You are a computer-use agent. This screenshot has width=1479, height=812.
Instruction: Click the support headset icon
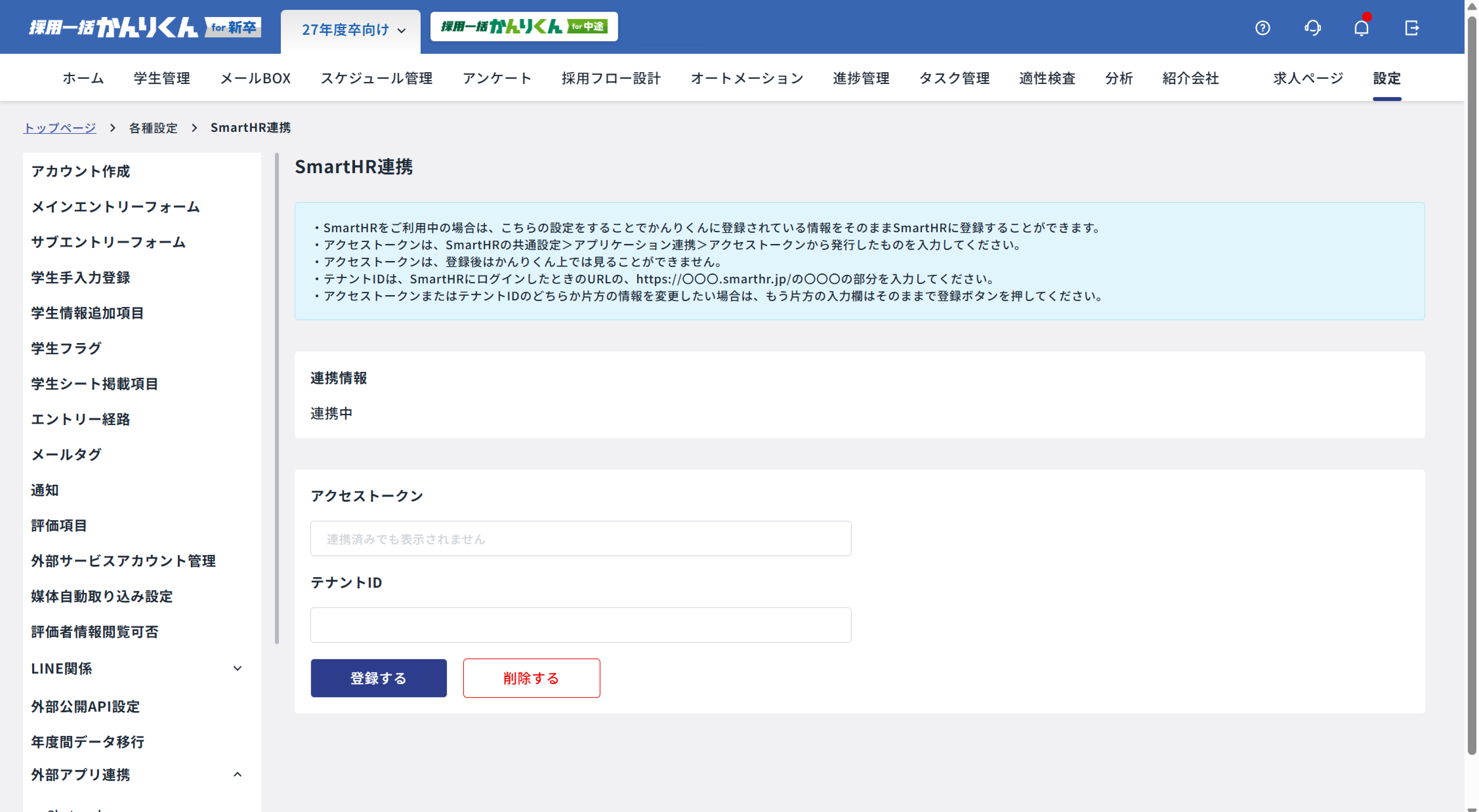(1312, 28)
